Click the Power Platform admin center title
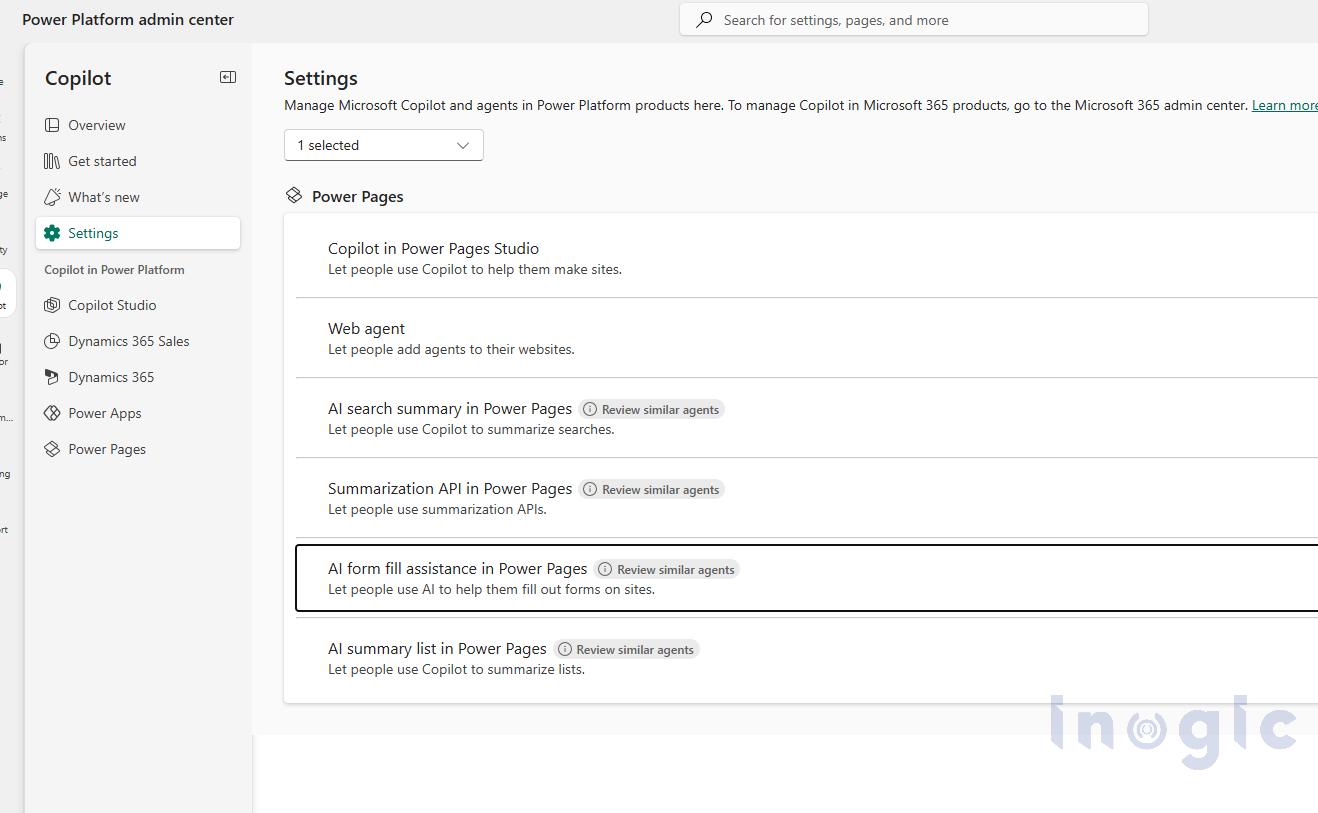The image size is (1318, 813). click(x=128, y=19)
